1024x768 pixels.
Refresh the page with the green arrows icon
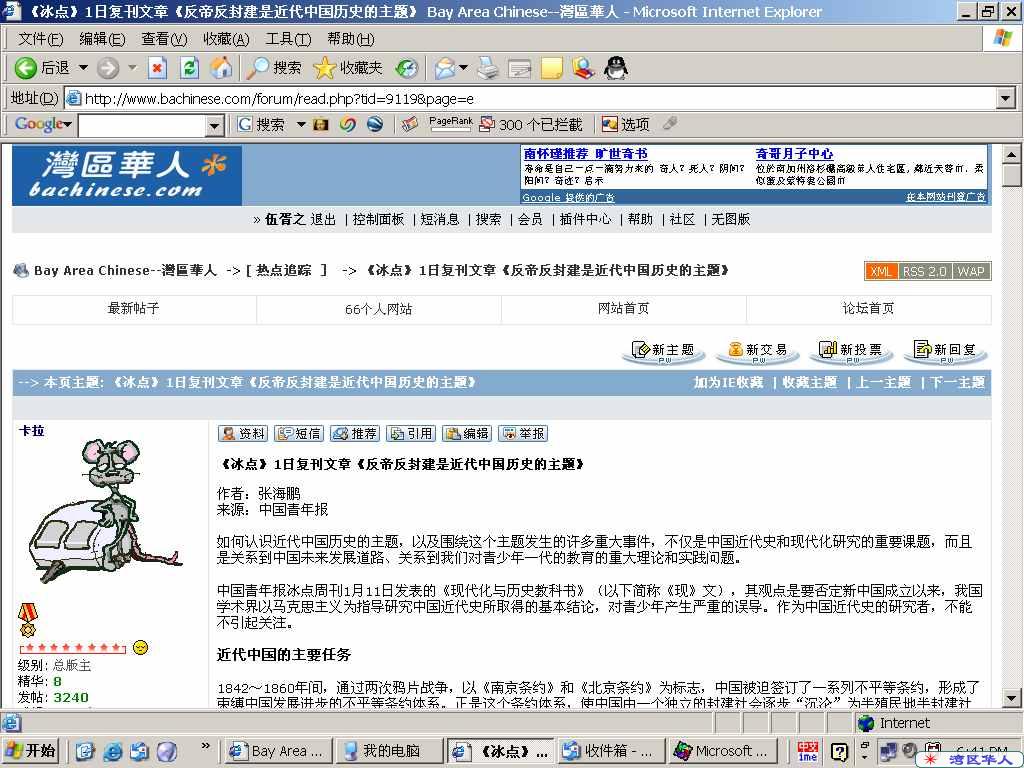tap(189, 67)
